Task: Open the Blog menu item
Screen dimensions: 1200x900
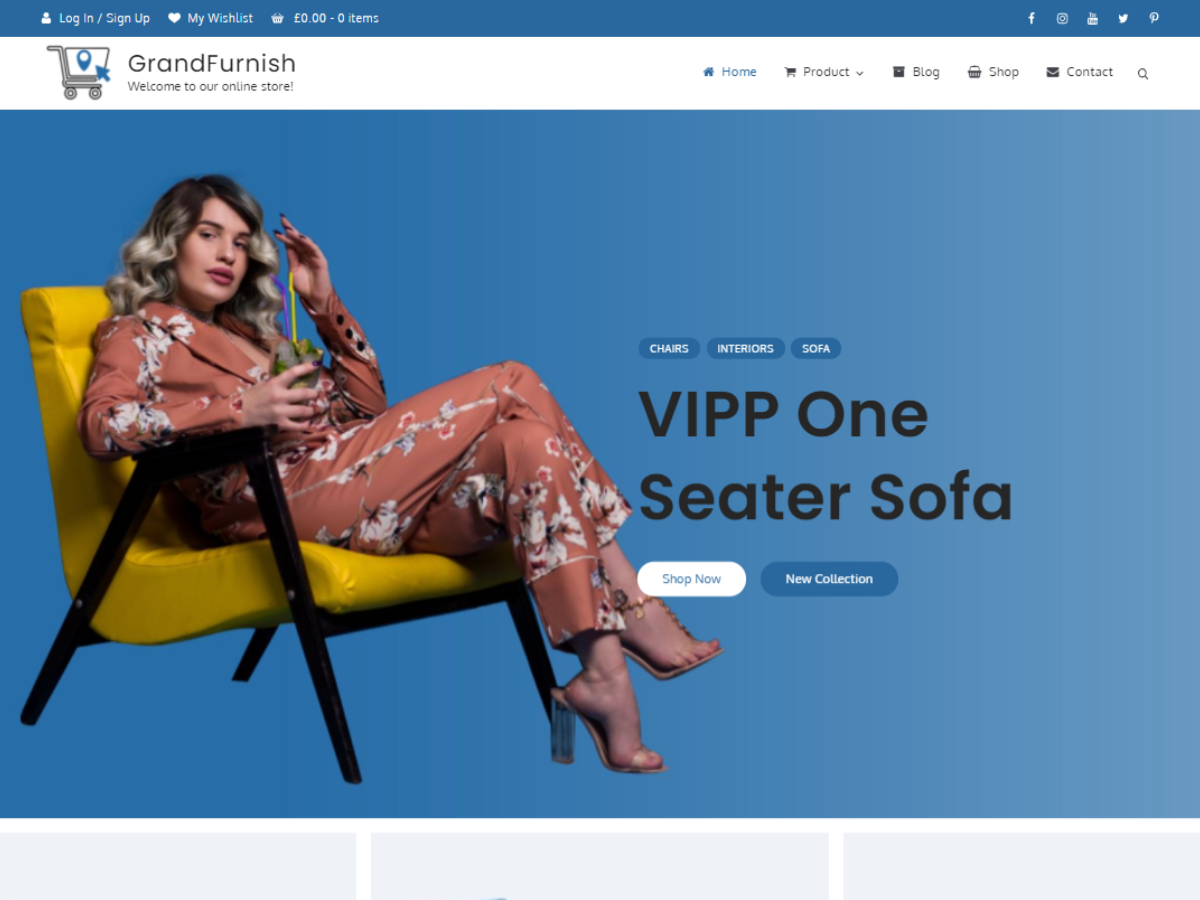Action: [916, 72]
